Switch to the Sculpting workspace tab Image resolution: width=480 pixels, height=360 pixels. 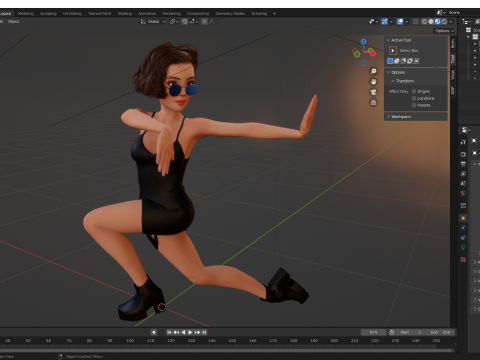click(48, 14)
